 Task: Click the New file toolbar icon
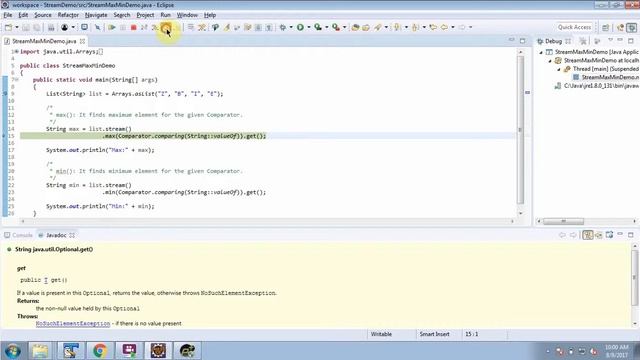click(8, 27)
